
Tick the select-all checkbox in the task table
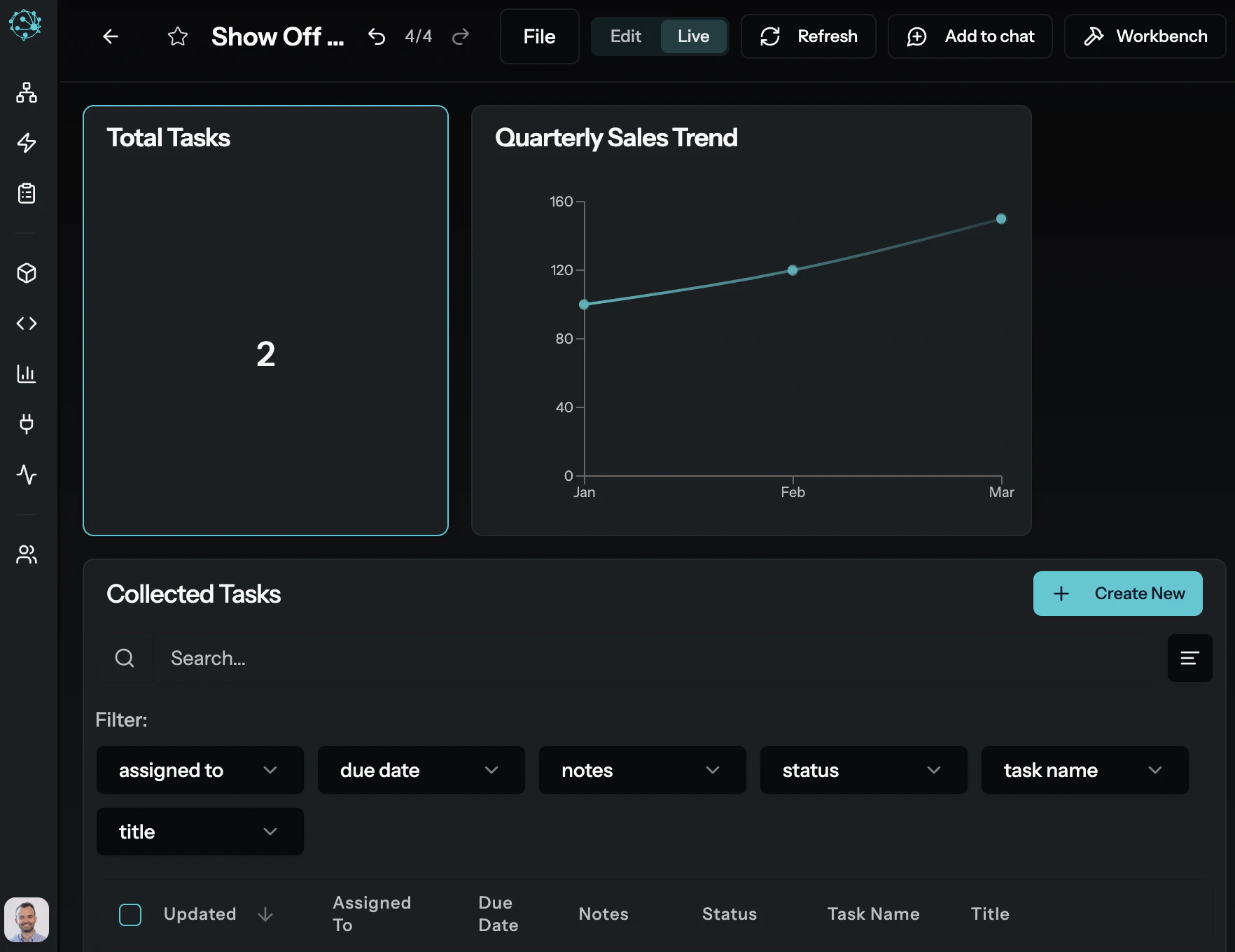pos(130,915)
